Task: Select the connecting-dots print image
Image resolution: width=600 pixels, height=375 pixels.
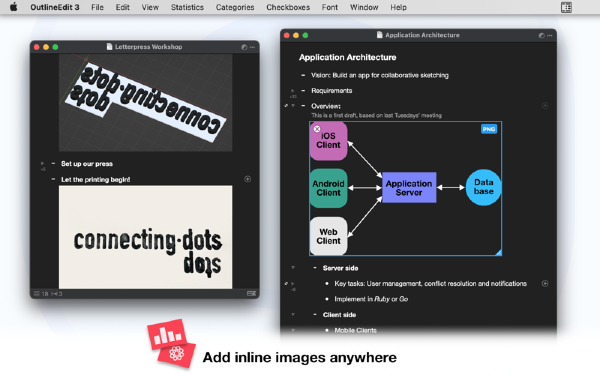Action: (x=145, y=237)
